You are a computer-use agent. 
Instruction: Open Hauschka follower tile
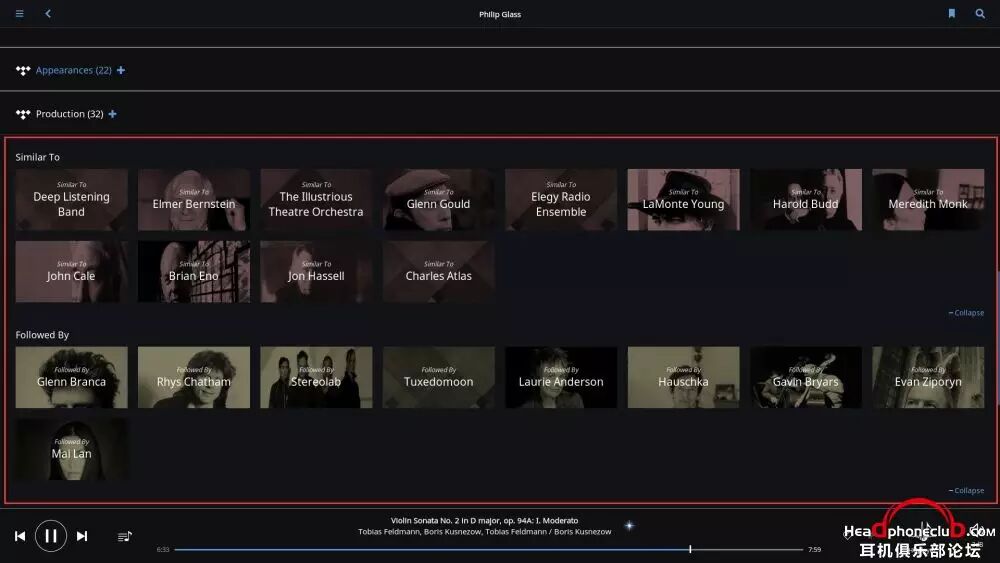point(684,377)
